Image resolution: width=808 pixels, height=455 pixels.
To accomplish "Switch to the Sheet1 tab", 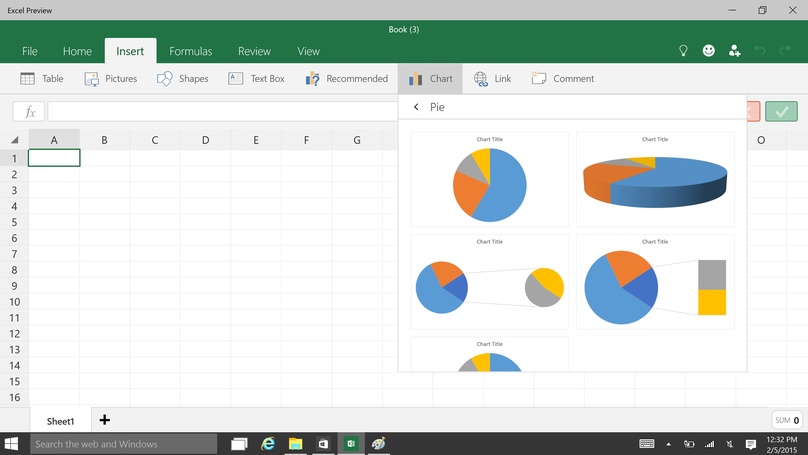I will pos(61,420).
